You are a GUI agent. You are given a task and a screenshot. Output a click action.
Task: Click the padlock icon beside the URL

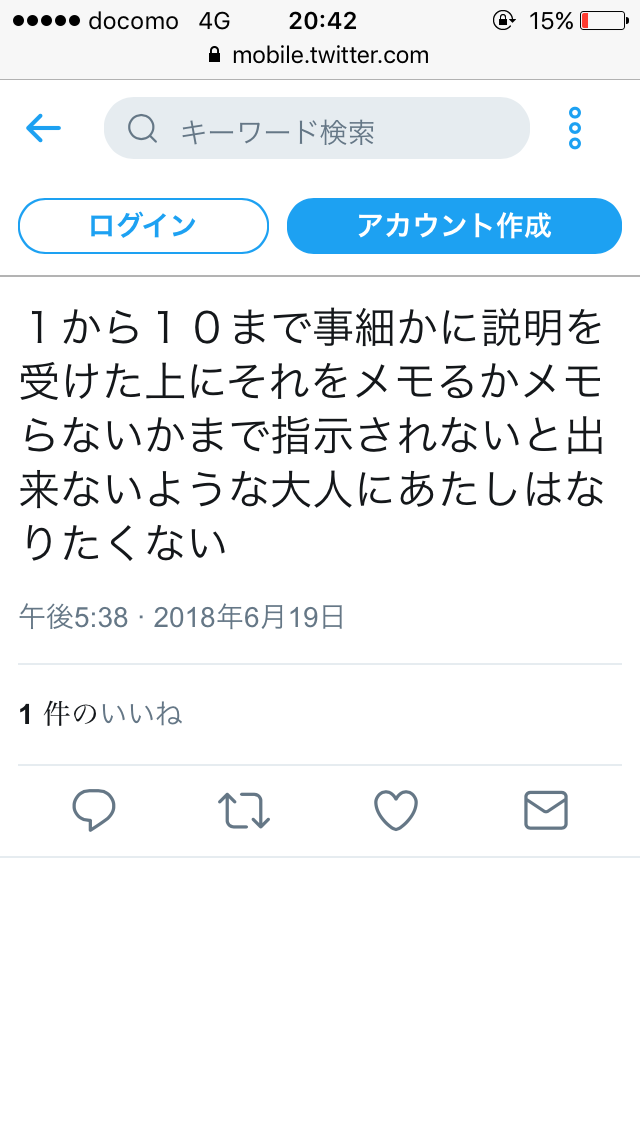(214, 54)
